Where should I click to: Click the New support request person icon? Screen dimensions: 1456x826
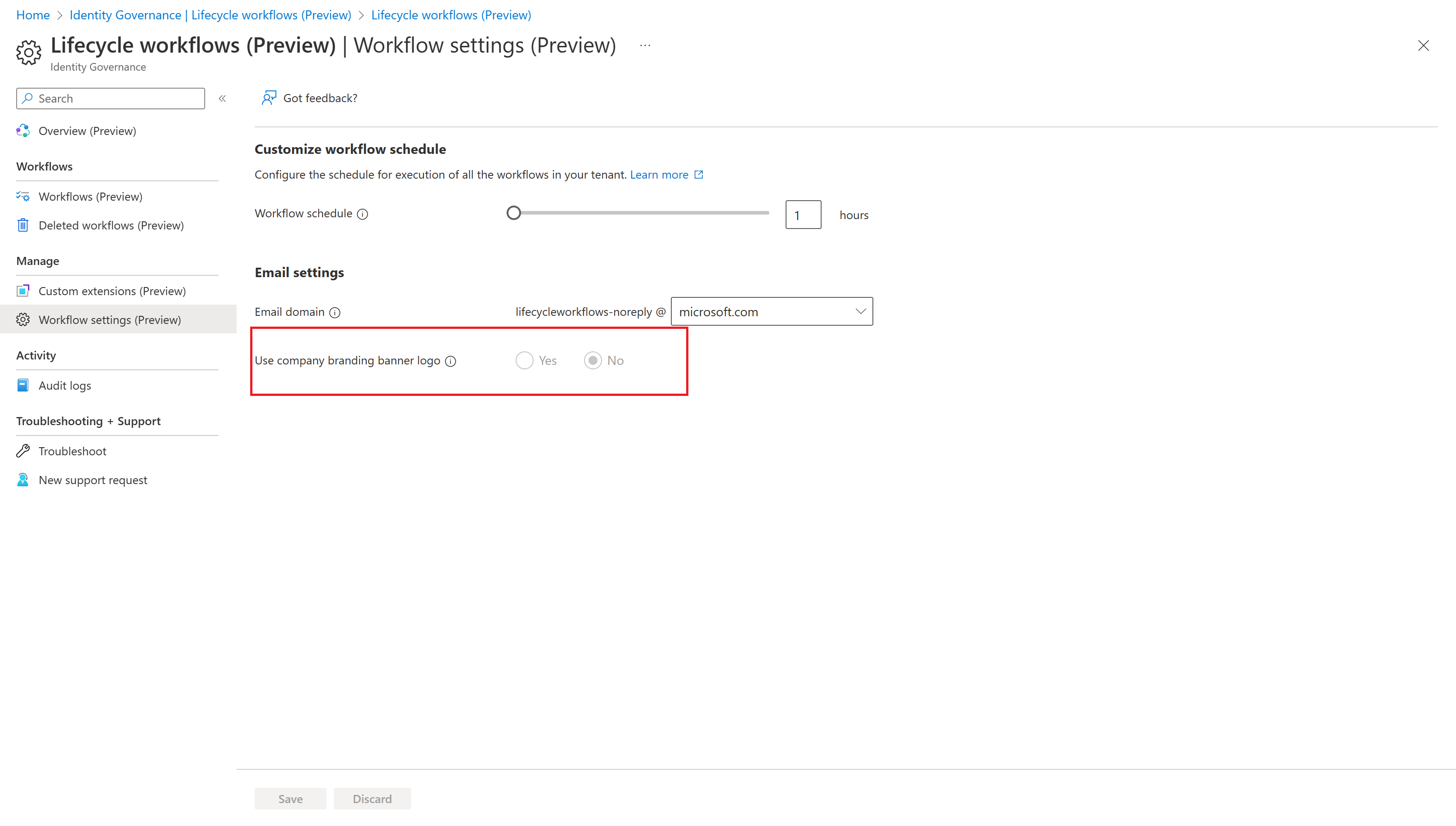pos(23,479)
